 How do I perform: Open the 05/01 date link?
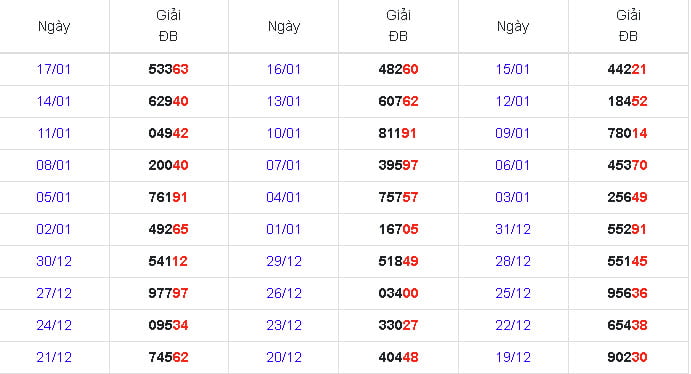click(x=54, y=197)
